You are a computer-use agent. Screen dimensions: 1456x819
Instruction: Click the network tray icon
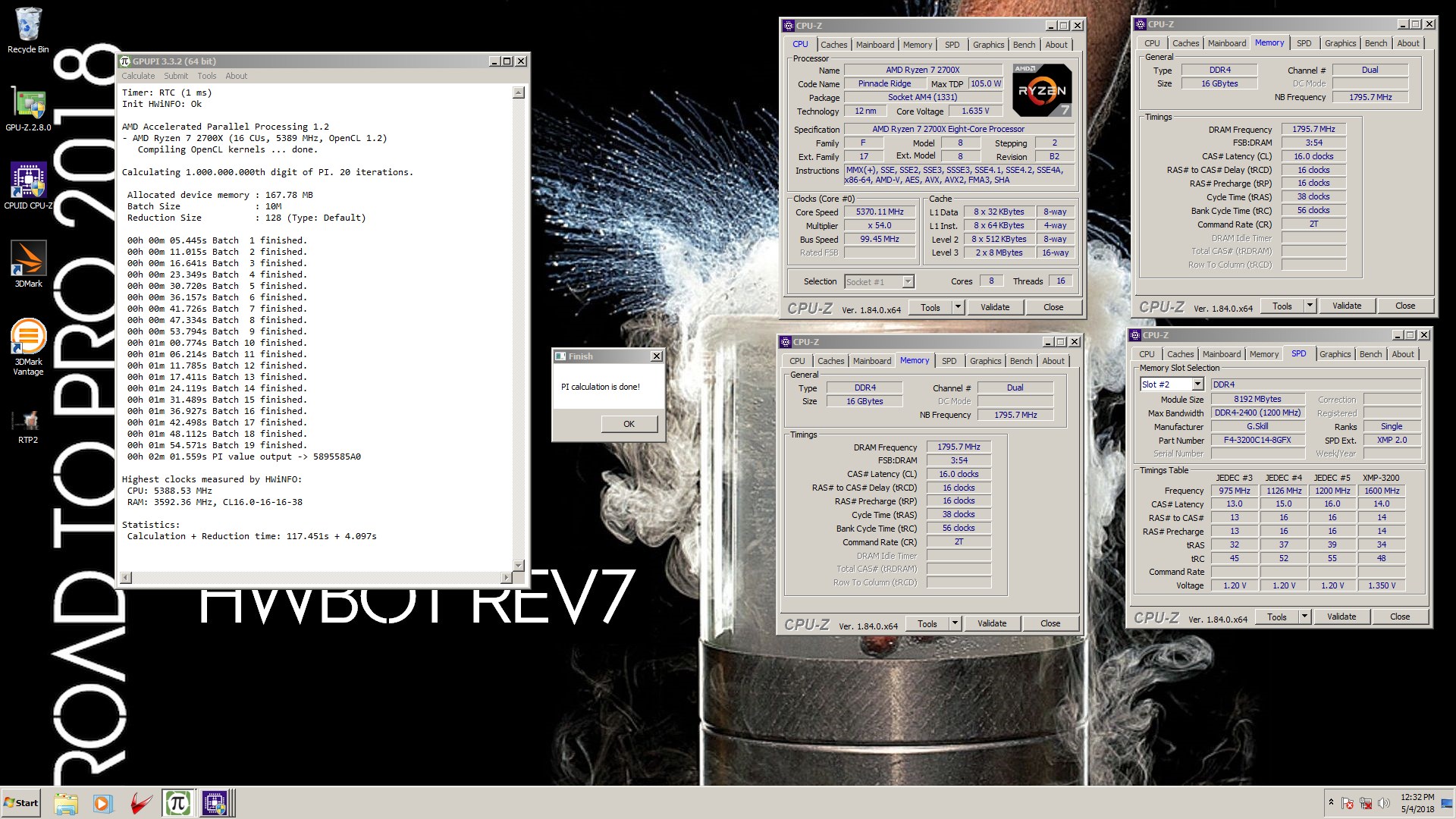pyautogui.click(x=1366, y=803)
